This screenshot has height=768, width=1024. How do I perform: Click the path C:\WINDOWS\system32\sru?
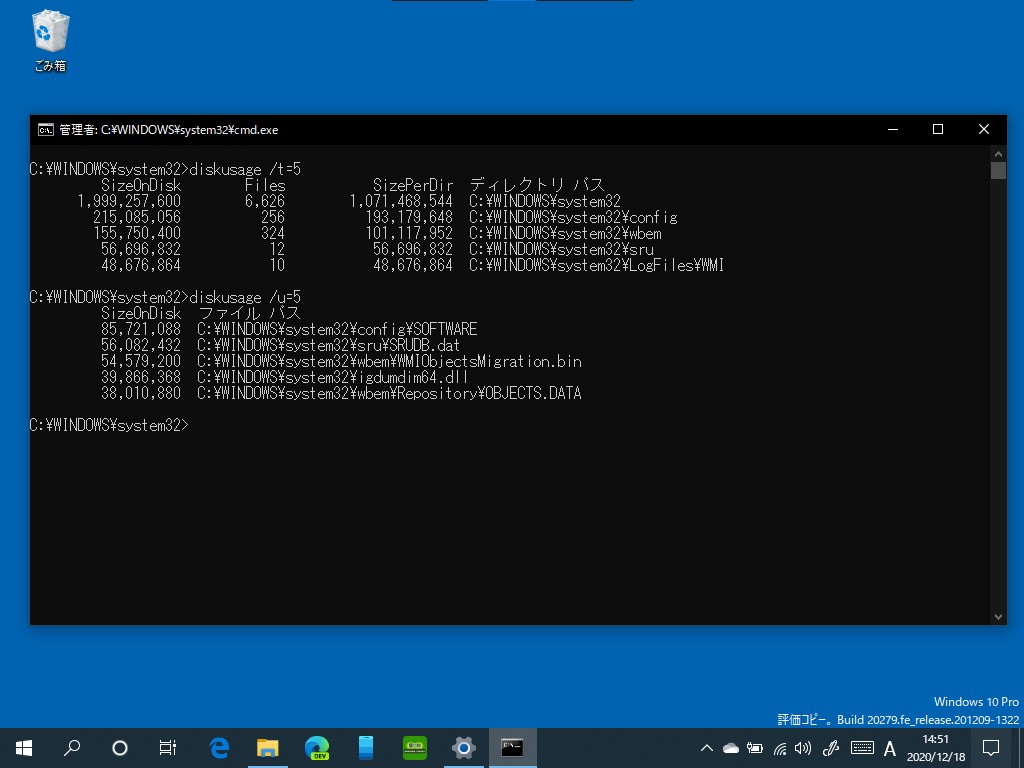[562, 249]
